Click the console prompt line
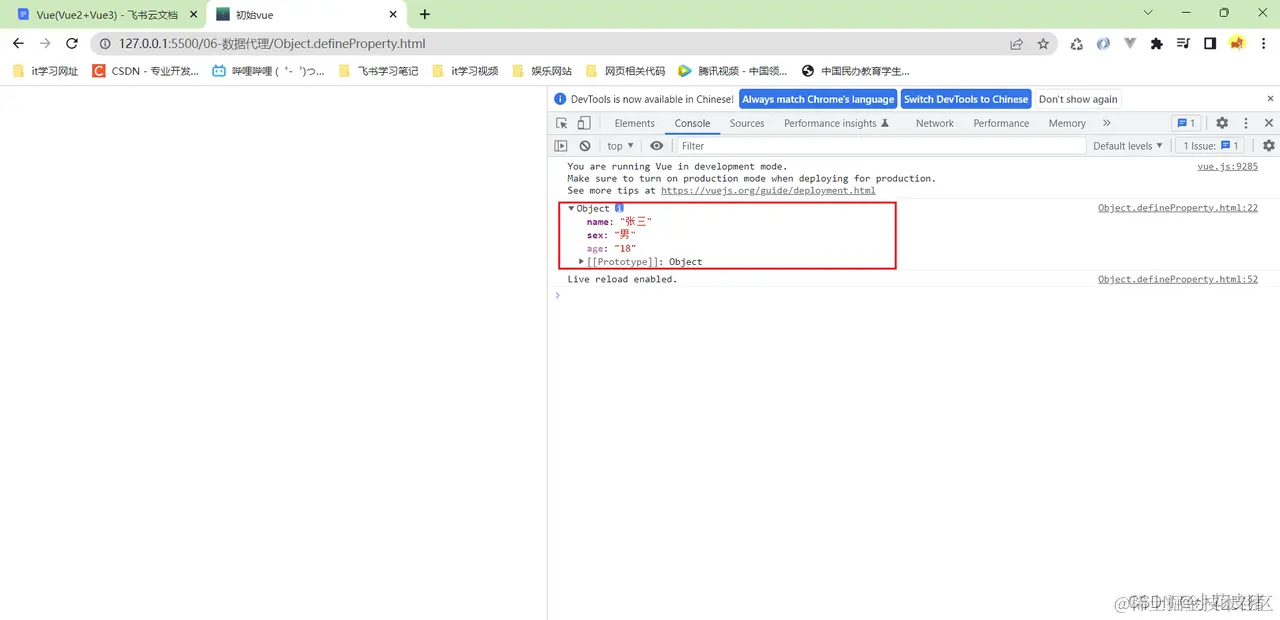The height and width of the screenshot is (620, 1280). point(913,295)
